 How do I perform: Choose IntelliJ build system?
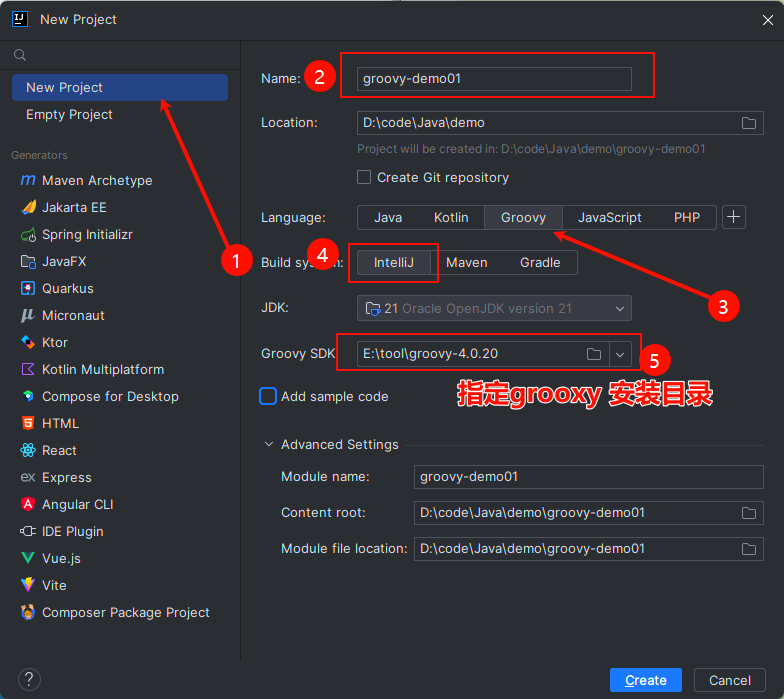pyautogui.click(x=394, y=262)
